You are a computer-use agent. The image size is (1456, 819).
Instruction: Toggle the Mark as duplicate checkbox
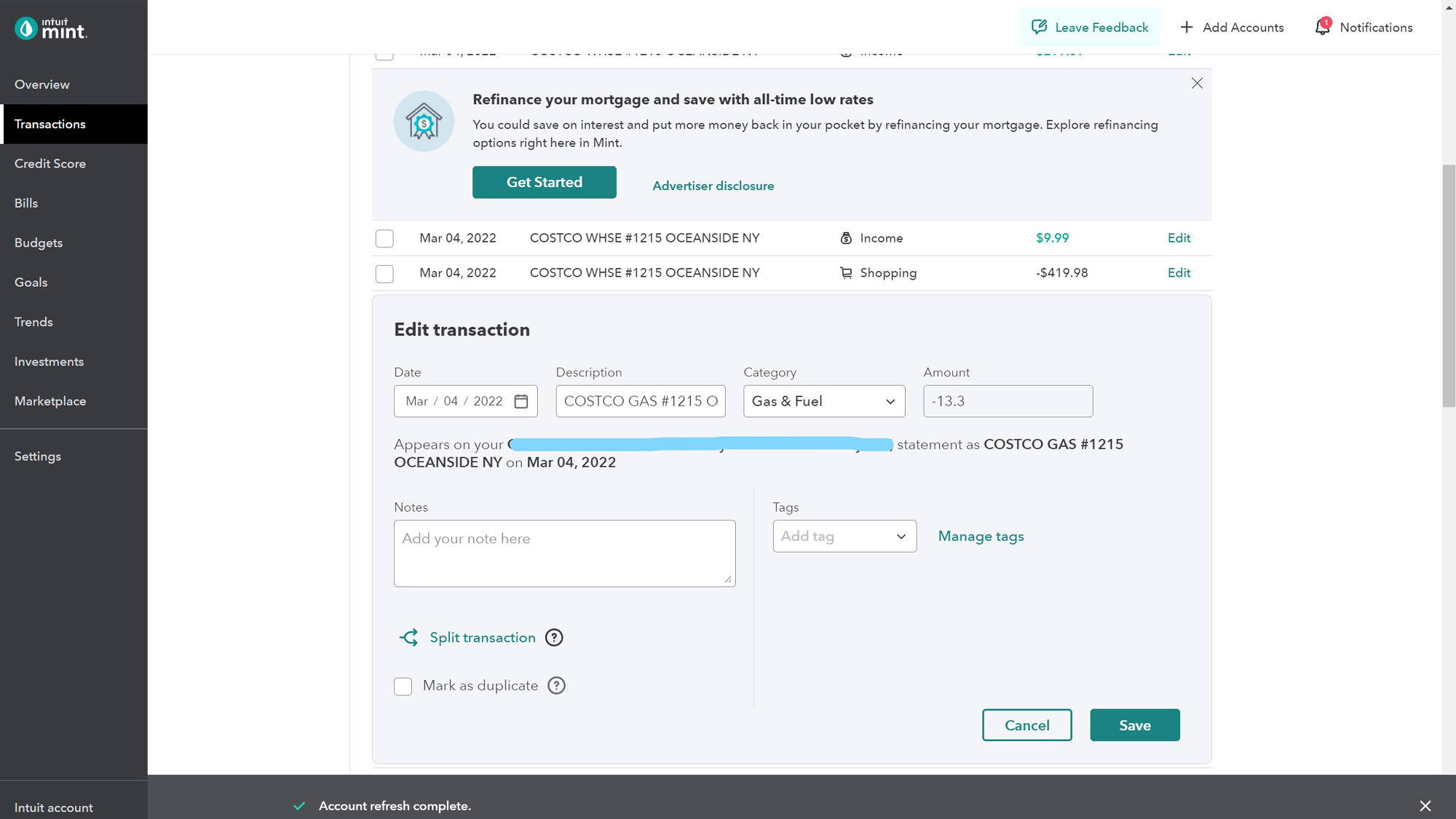coord(403,686)
